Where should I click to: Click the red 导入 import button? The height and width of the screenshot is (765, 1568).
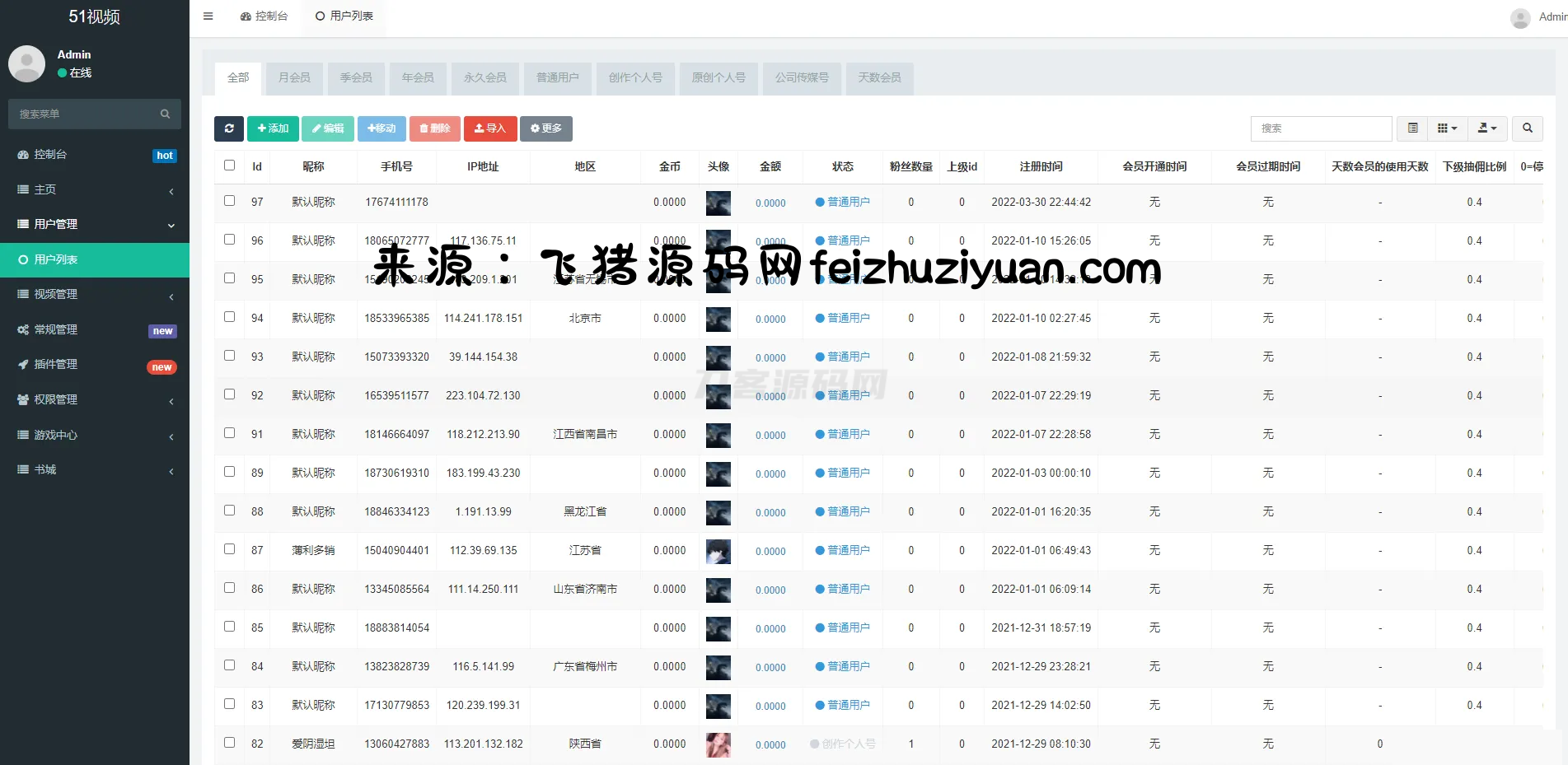pos(490,128)
